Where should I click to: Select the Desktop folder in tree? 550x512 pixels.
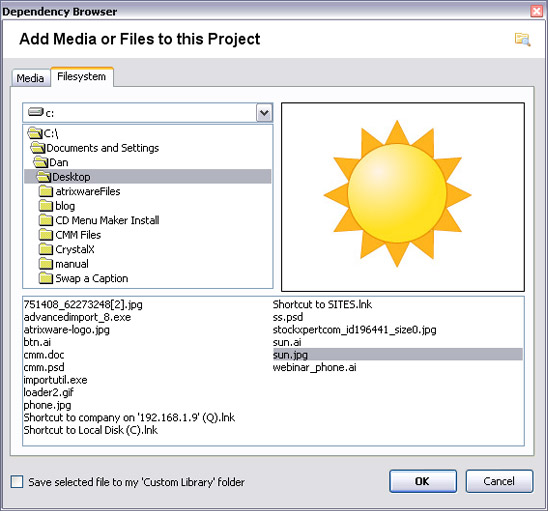pos(148,177)
